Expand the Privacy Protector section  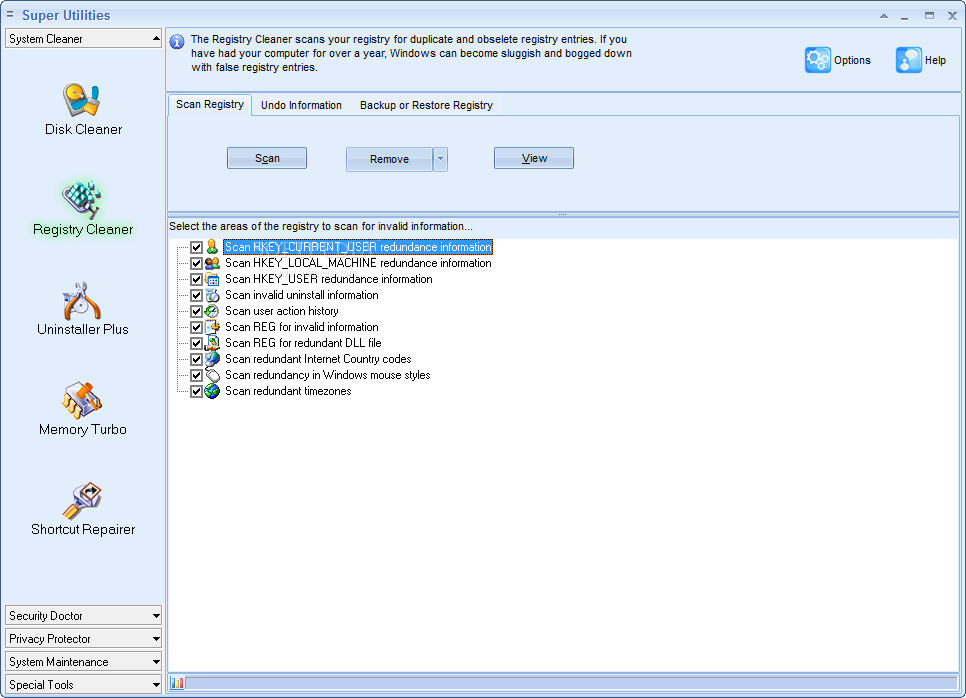[x=83, y=638]
